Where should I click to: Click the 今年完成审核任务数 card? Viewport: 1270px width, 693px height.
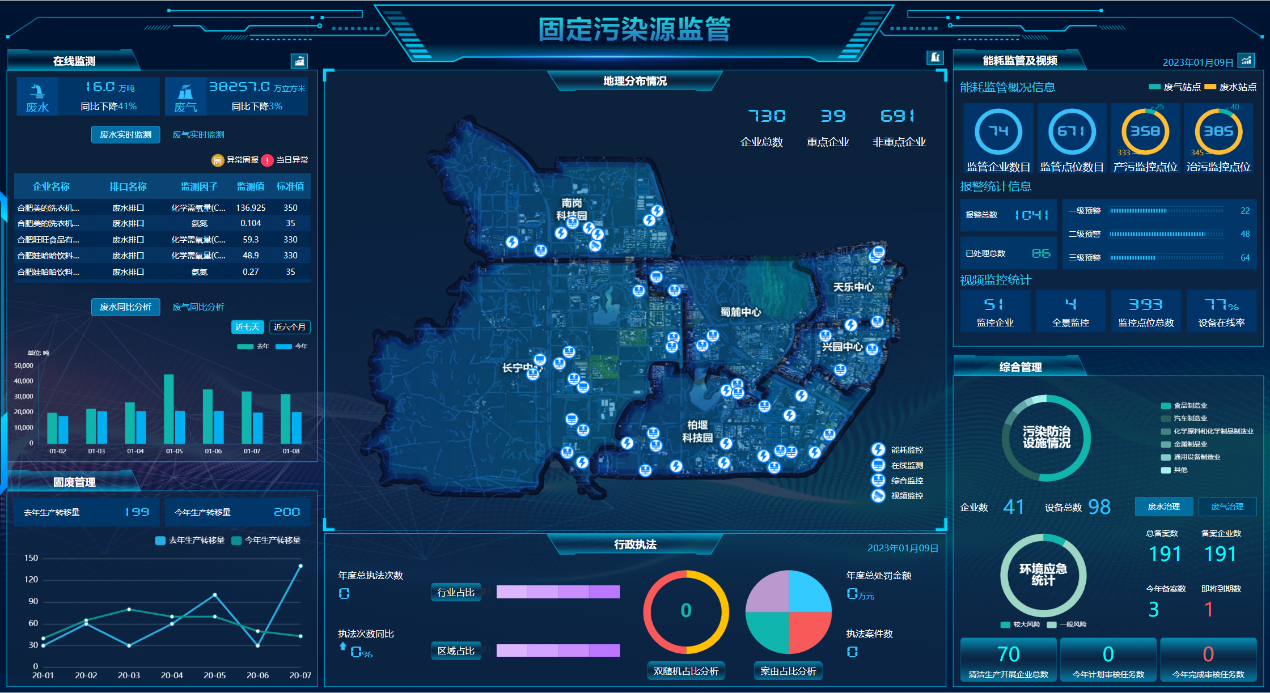click(1208, 661)
